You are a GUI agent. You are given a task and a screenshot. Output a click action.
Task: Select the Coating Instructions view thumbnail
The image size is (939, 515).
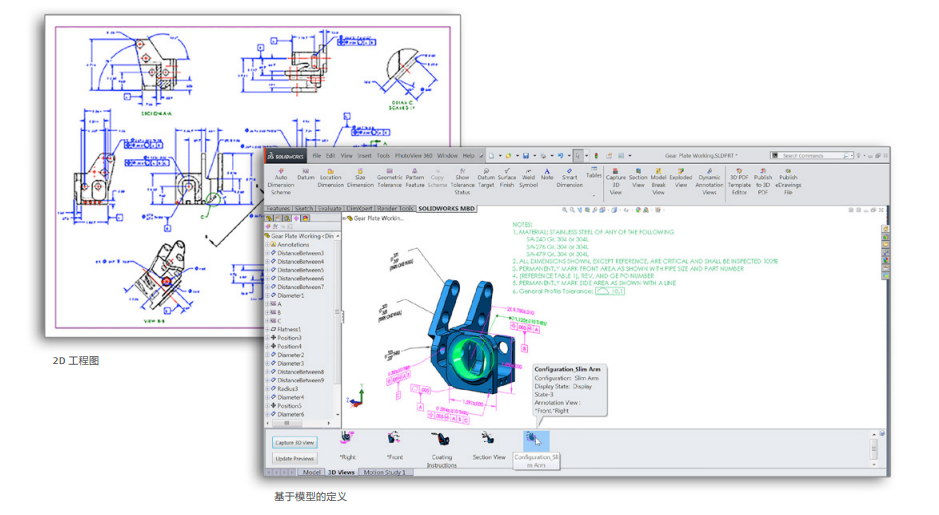pyautogui.click(x=441, y=445)
